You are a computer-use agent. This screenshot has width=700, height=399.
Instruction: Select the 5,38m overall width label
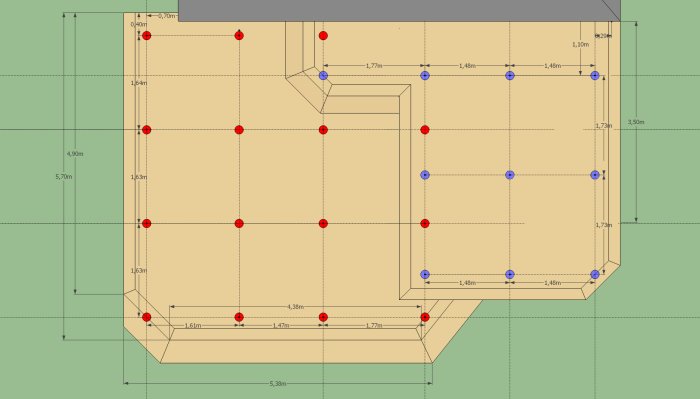pyautogui.click(x=278, y=383)
